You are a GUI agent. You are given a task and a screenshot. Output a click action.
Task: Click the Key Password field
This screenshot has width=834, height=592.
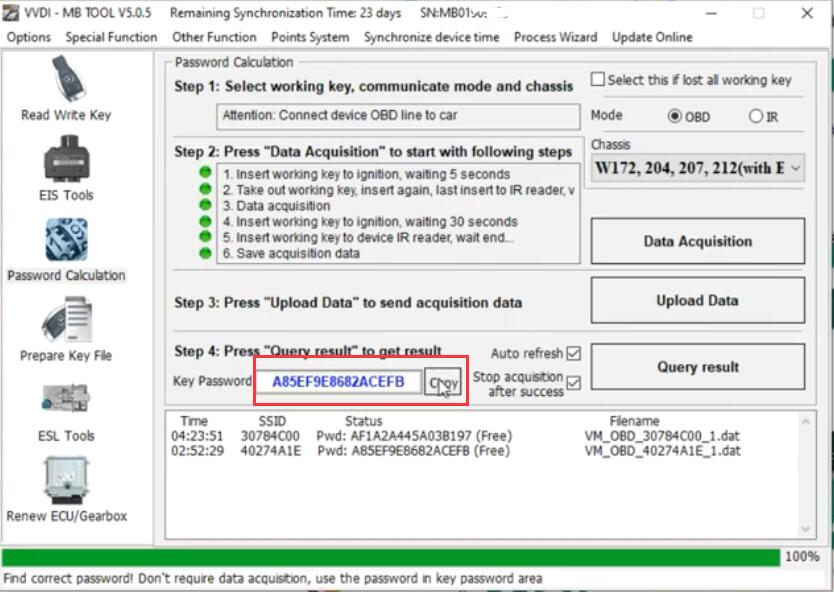[339, 382]
